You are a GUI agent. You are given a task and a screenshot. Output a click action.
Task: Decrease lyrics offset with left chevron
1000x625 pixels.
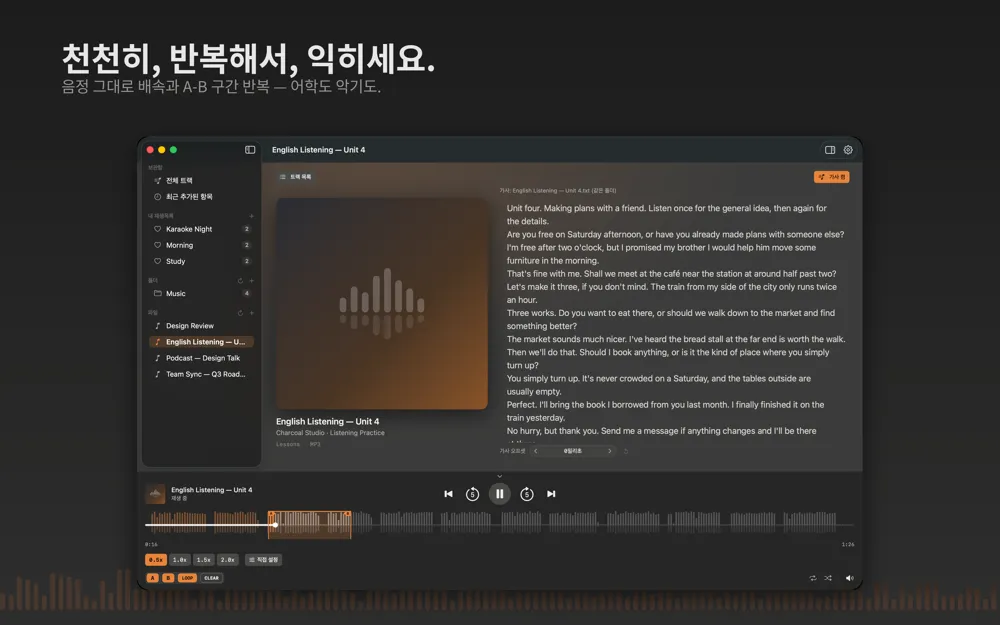(536, 451)
